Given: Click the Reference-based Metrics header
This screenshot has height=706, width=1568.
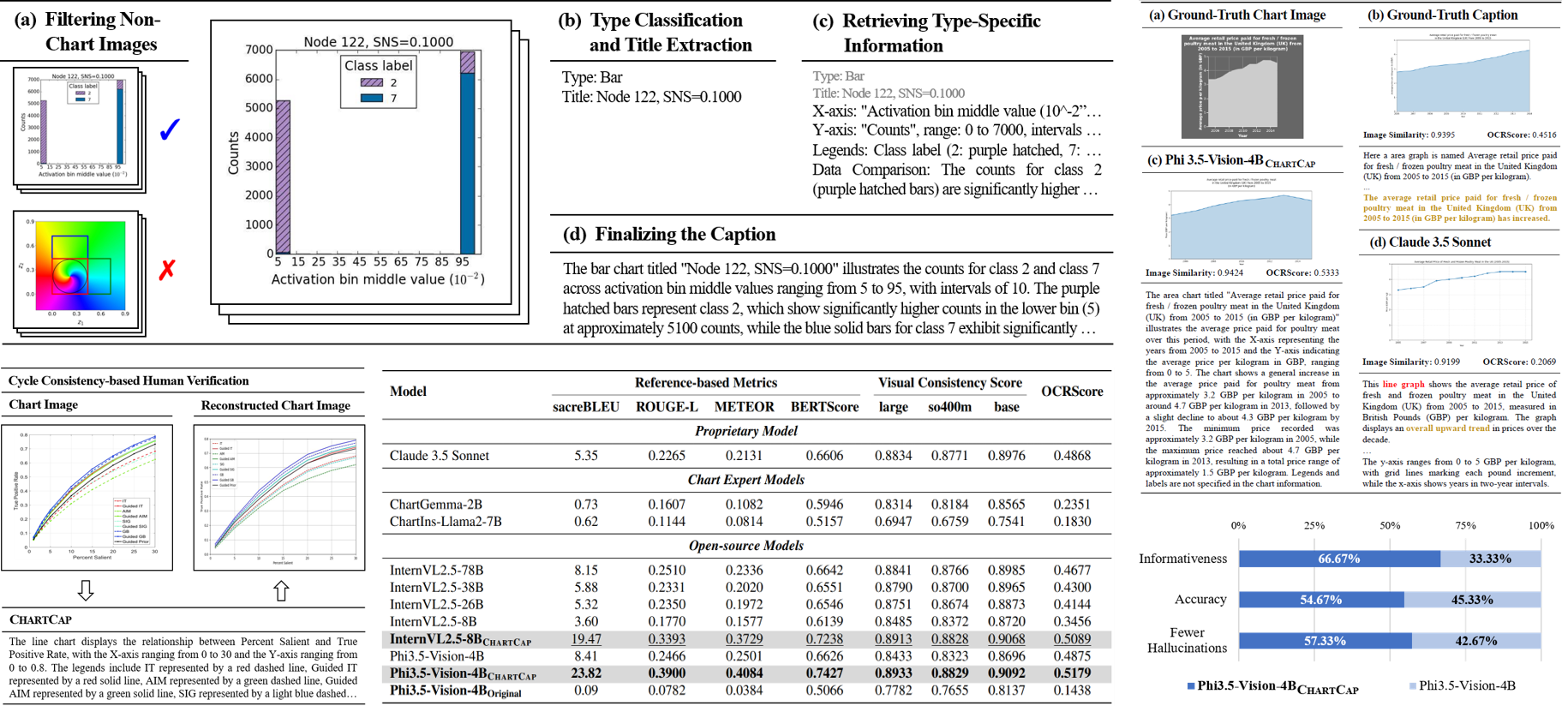Looking at the screenshot, I should coord(706,383).
